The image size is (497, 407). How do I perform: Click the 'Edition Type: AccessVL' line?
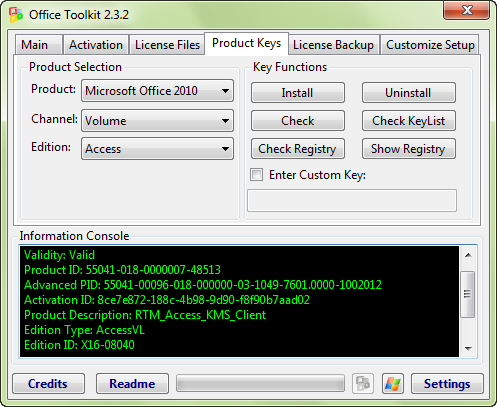[84, 330]
